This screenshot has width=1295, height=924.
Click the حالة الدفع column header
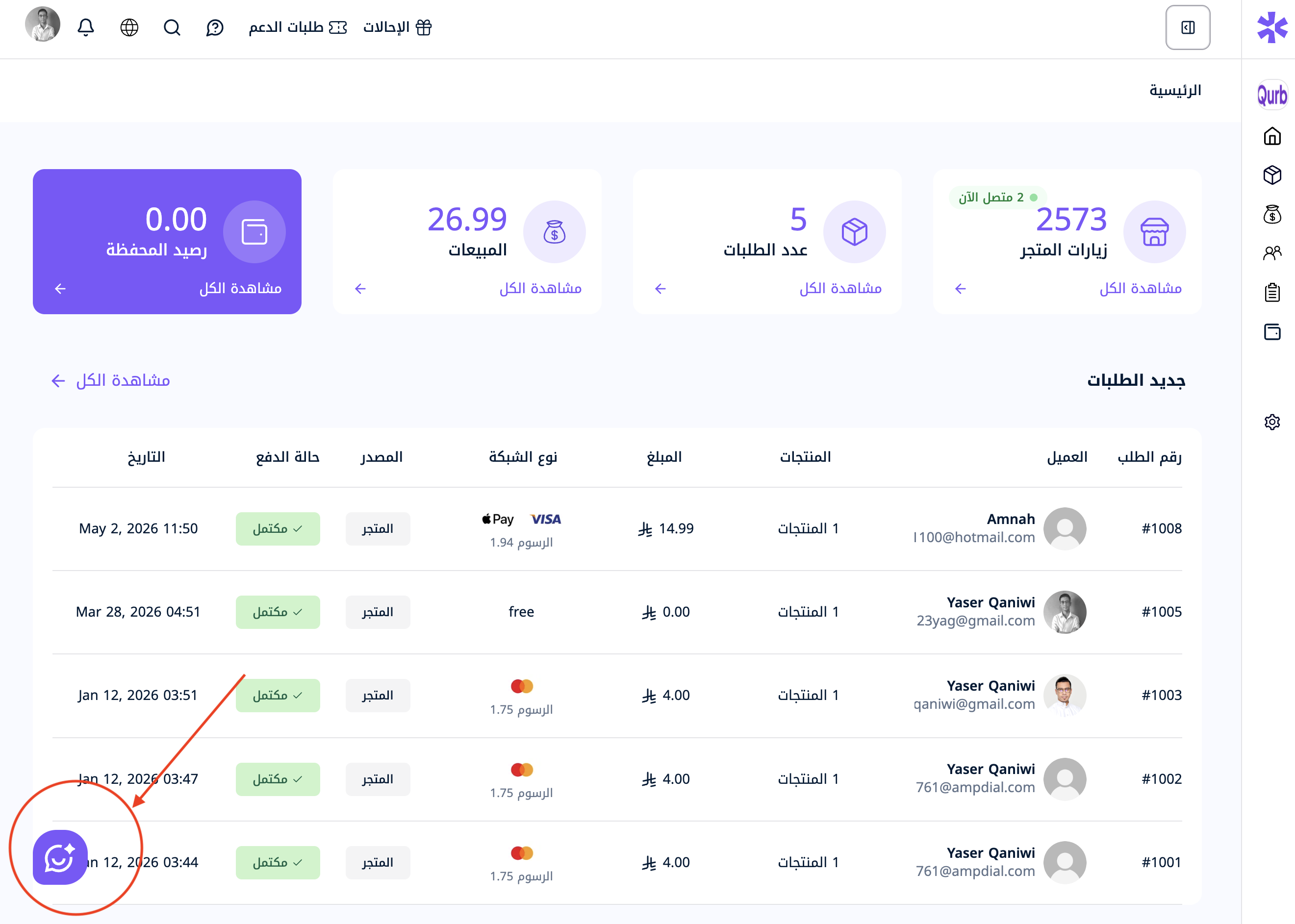coord(287,457)
